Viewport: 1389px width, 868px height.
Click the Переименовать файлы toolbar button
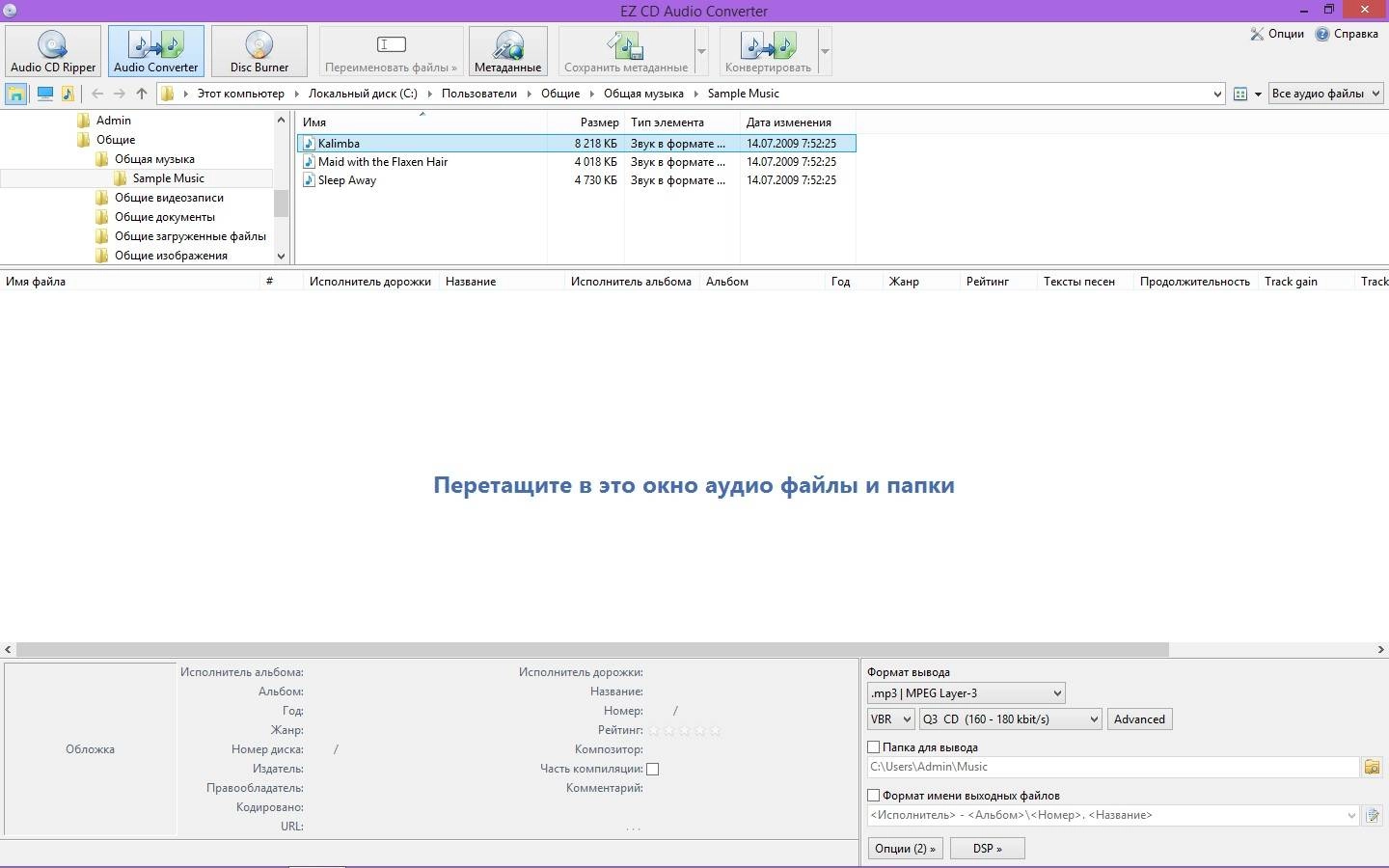click(391, 51)
